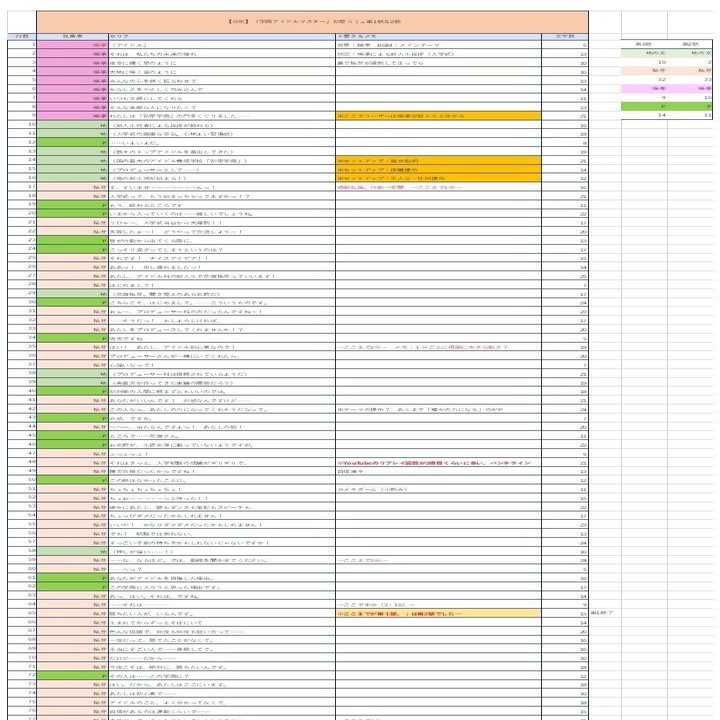Select the dialogue cell in row 9
The height and width of the screenshot is (720, 720).
(x=222, y=116)
